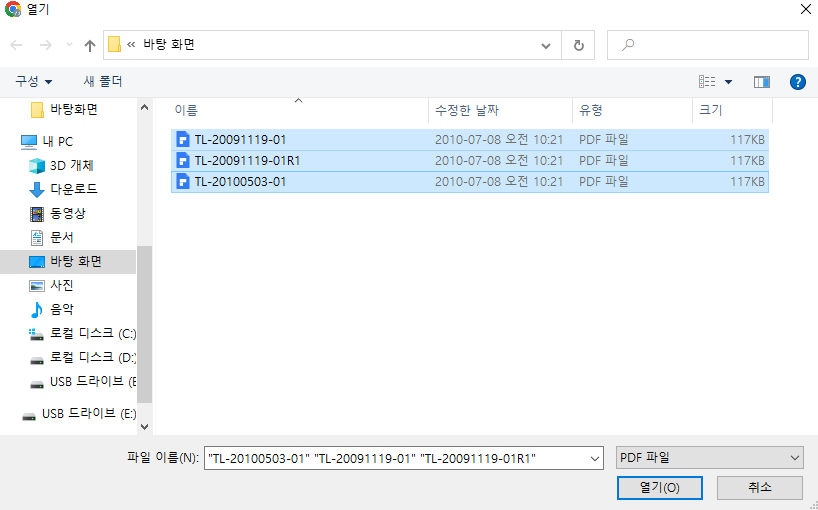
Task: Select file TL-20100503-01
Action: tap(470, 181)
